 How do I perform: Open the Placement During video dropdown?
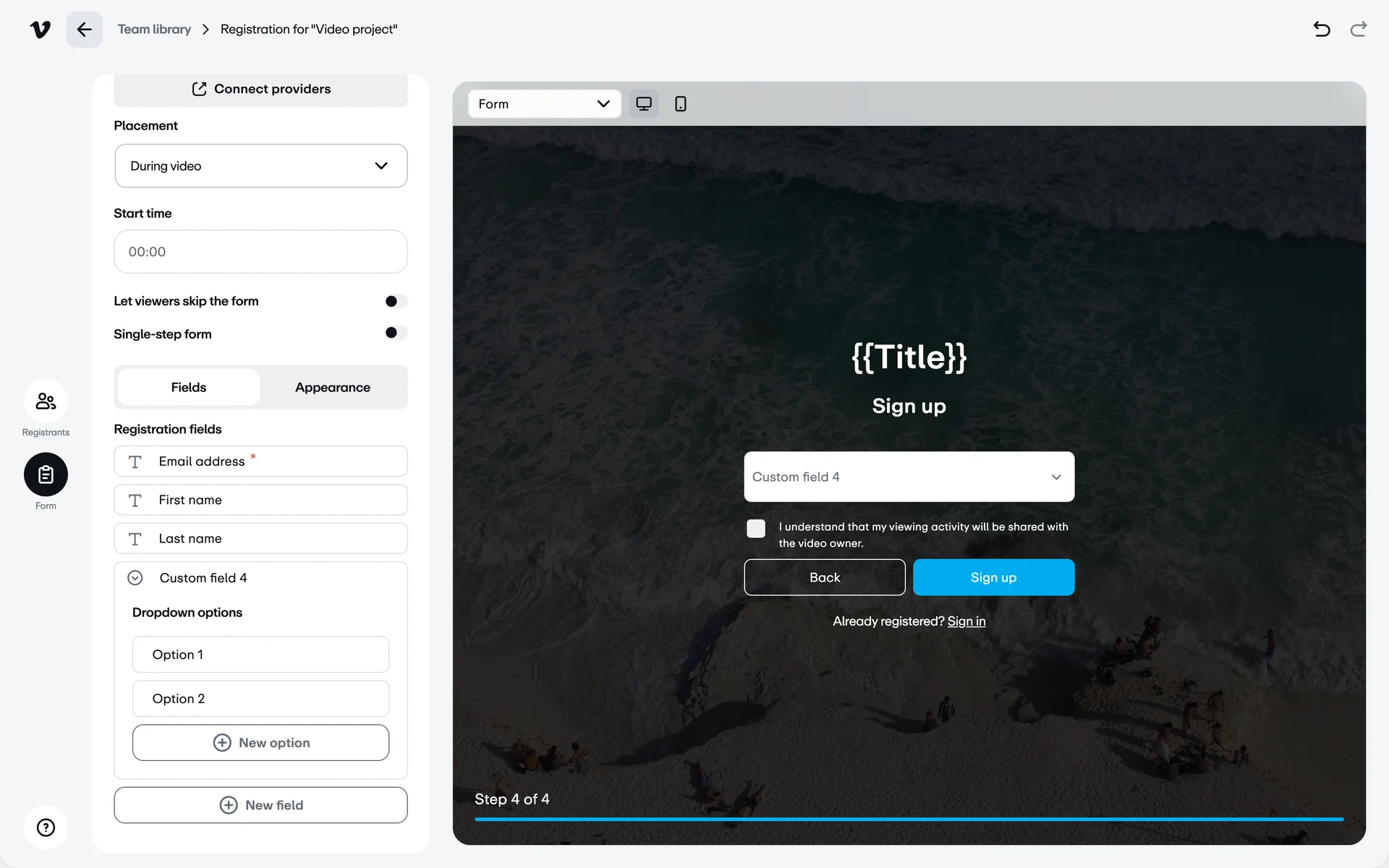(260, 166)
